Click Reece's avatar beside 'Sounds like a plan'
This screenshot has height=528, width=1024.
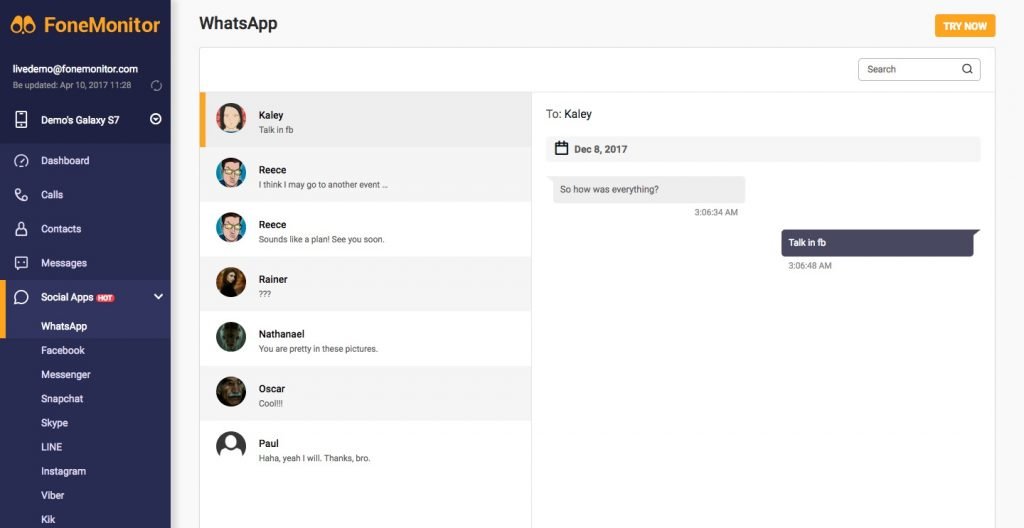click(231, 227)
